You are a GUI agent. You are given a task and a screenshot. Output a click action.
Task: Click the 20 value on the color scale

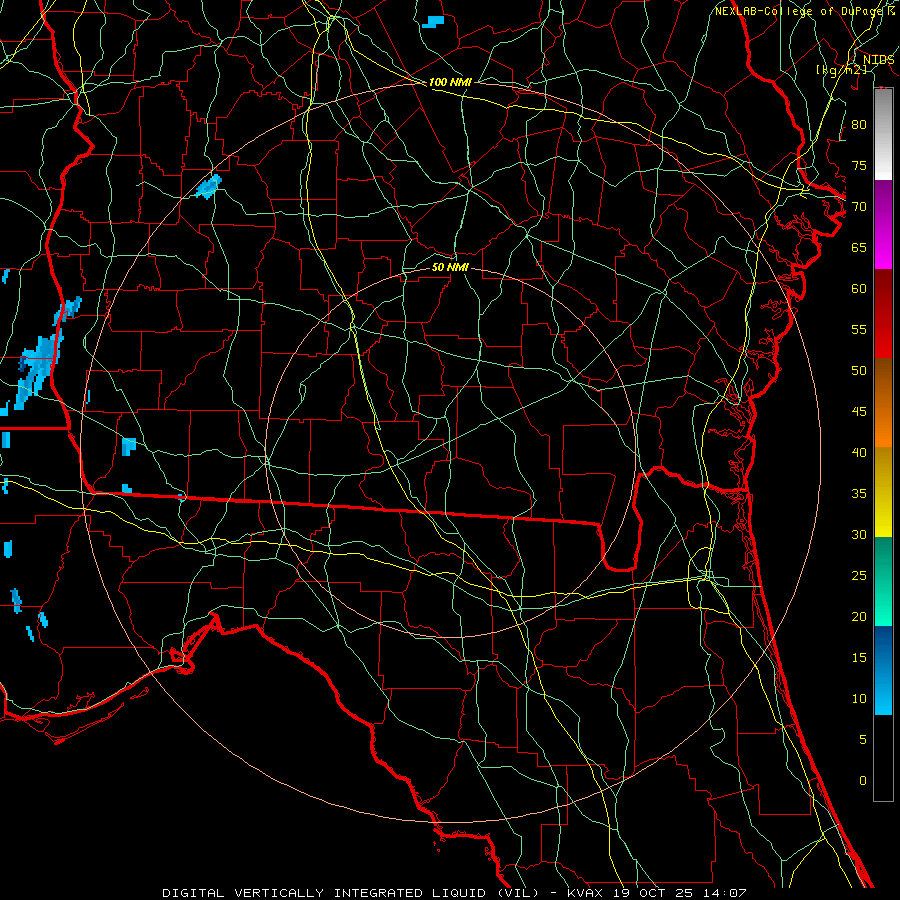coord(859,616)
